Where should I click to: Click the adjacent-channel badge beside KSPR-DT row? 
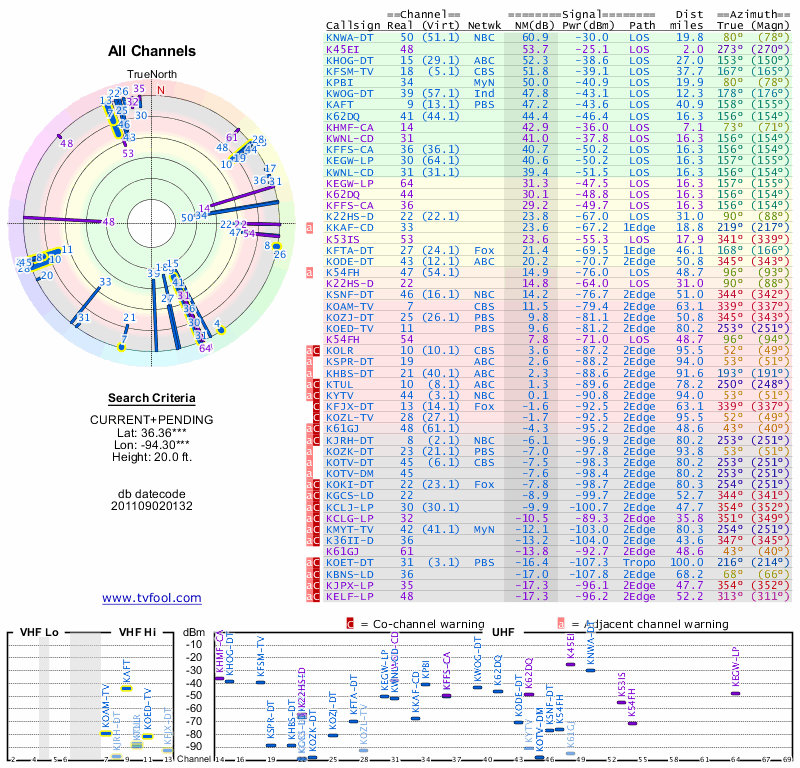pos(309,362)
